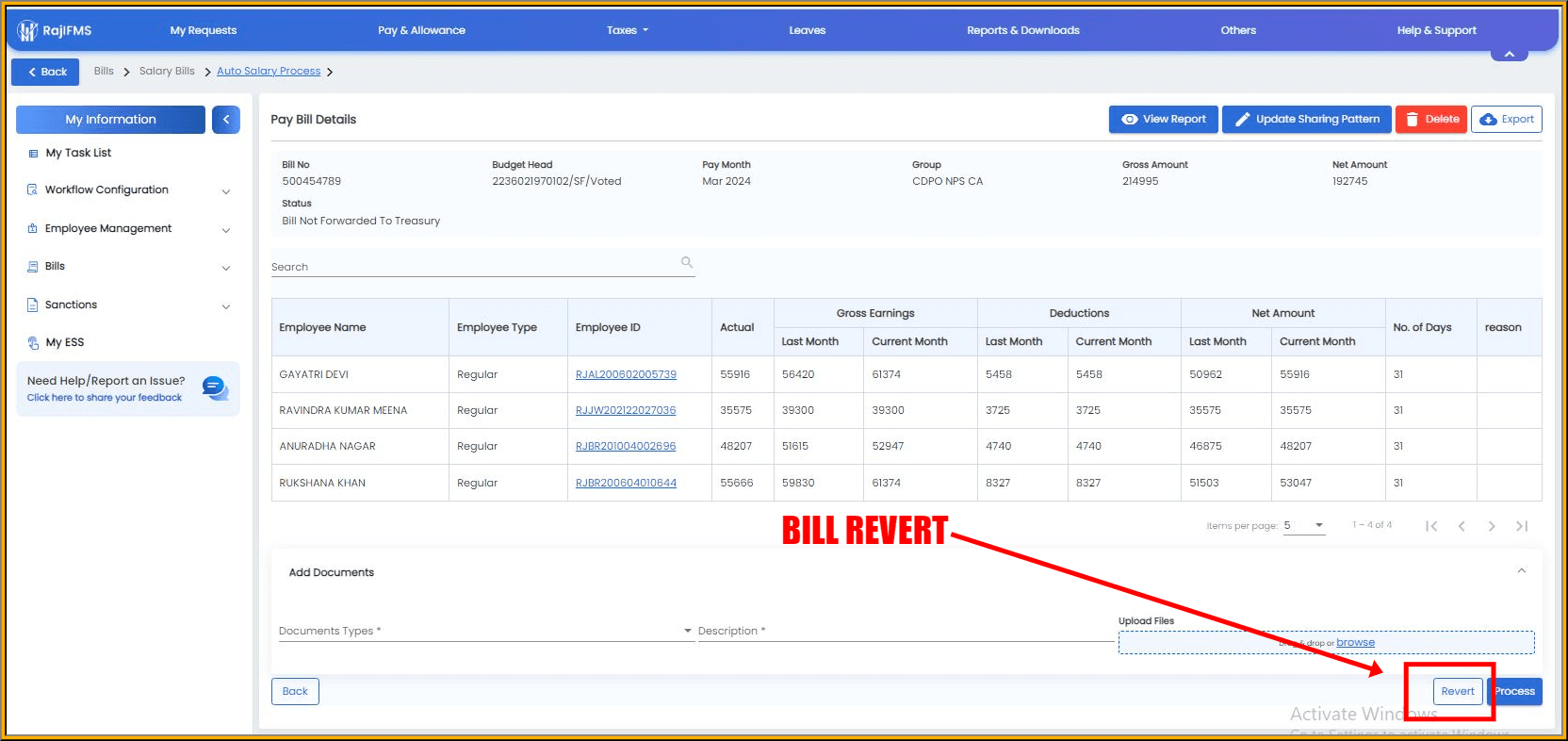Open My Requests menu
The height and width of the screenshot is (741, 1568).
tap(204, 30)
